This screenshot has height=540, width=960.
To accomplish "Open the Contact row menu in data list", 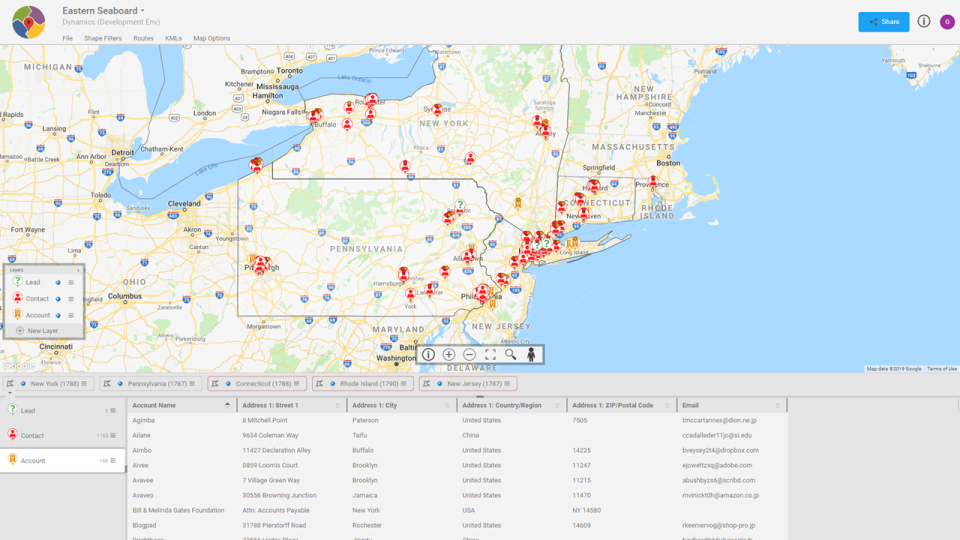I will pyautogui.click(x=113, y=436).
